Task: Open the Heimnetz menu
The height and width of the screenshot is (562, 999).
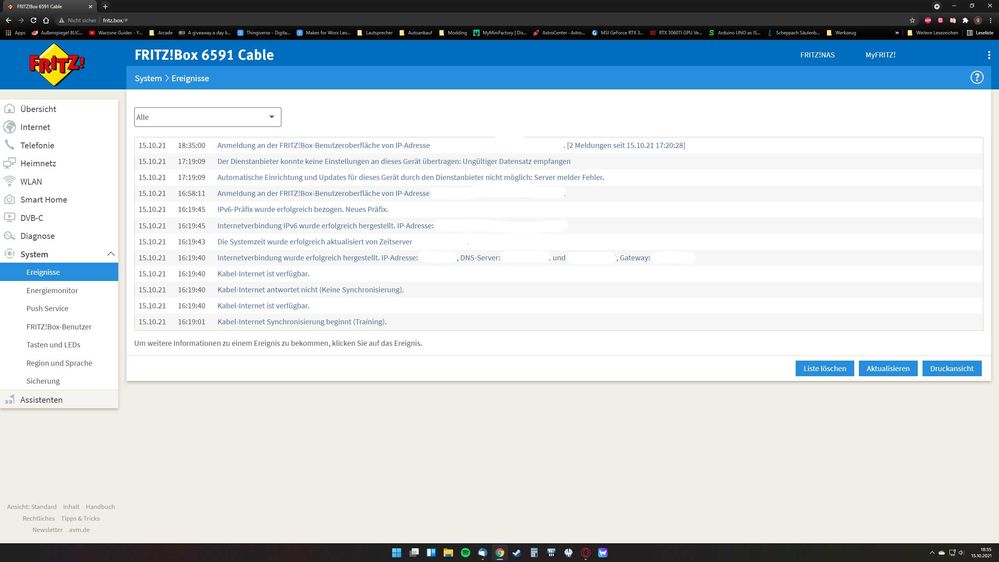Action: pos(38,163)
